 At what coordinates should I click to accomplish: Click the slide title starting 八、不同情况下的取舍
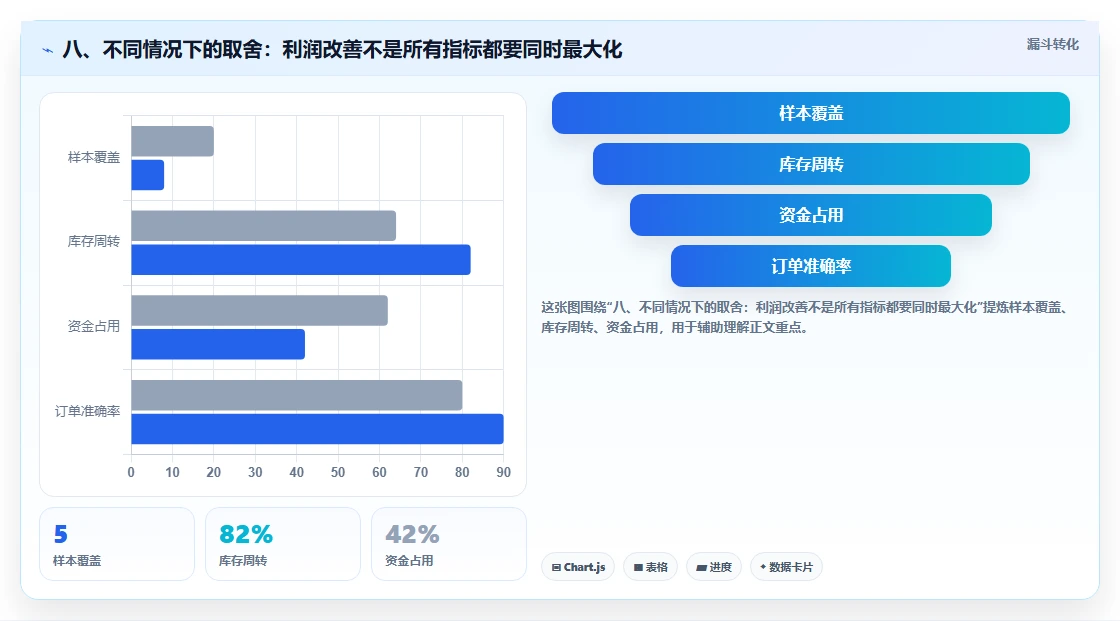coord(342,50)
